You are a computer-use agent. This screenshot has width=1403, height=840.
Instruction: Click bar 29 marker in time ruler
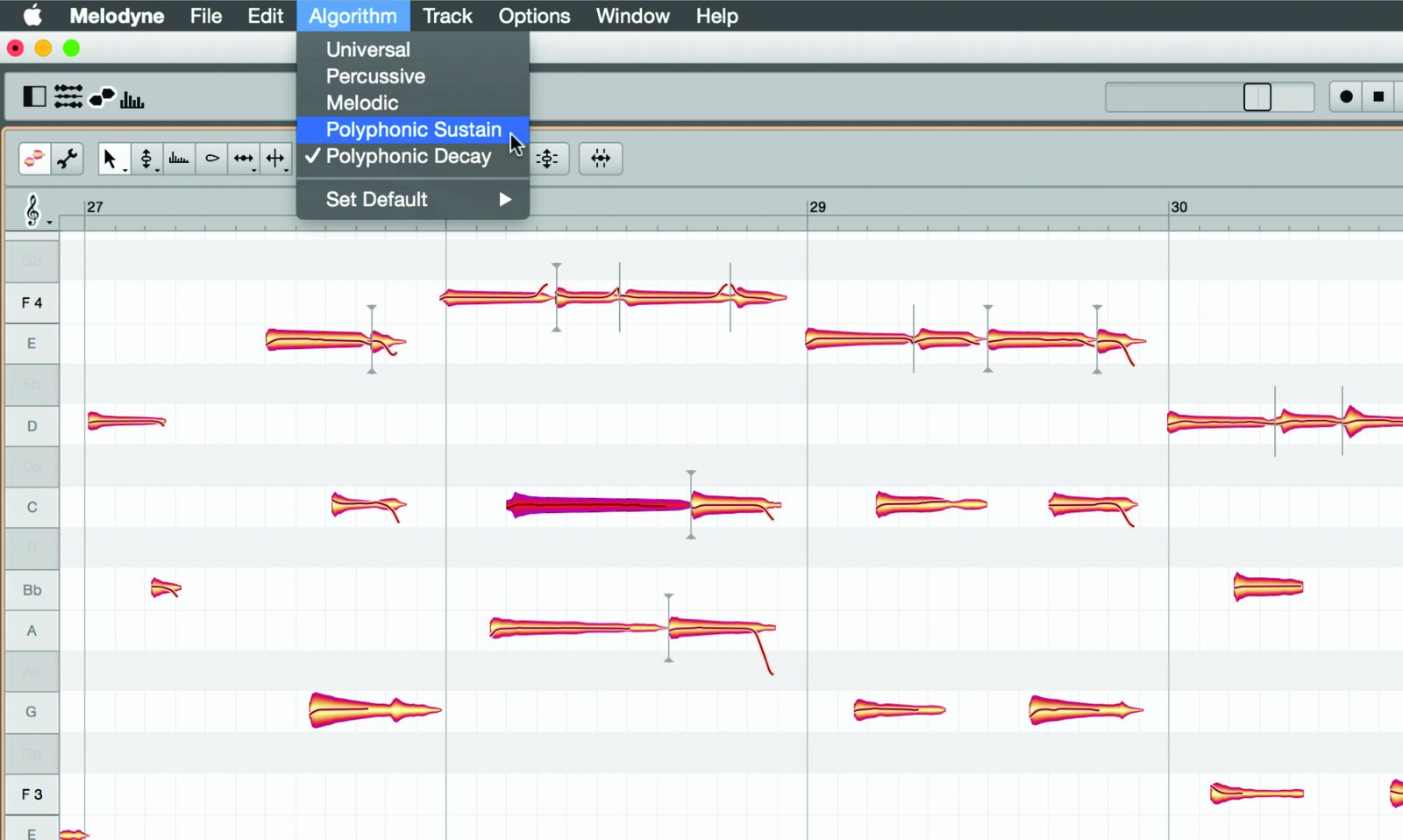(817, 207)
